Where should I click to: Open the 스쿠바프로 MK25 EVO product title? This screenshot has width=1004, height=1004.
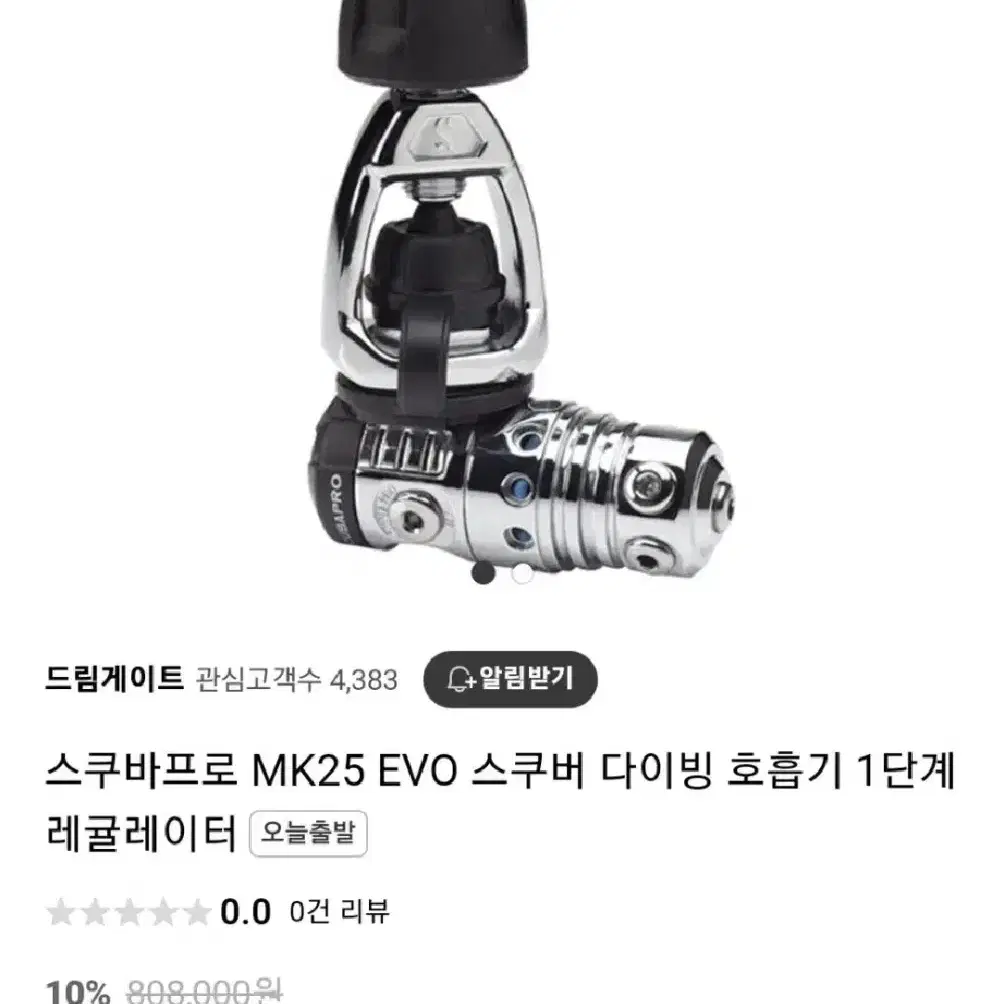[501, 802]
